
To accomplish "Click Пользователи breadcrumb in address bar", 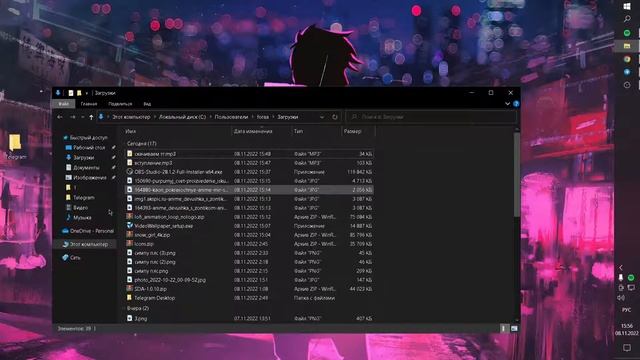I will pos(231,117).
